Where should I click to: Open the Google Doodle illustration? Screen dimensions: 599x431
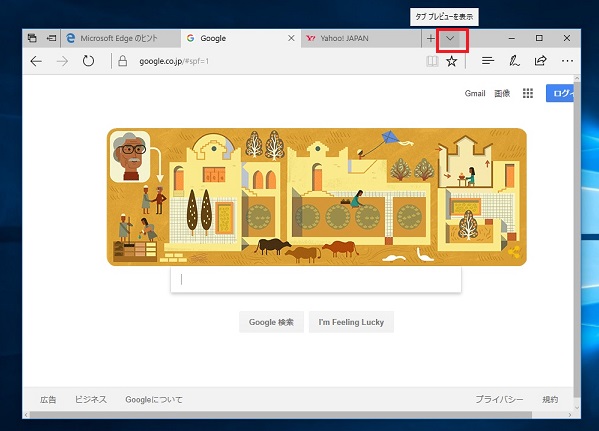coord(317,197)
